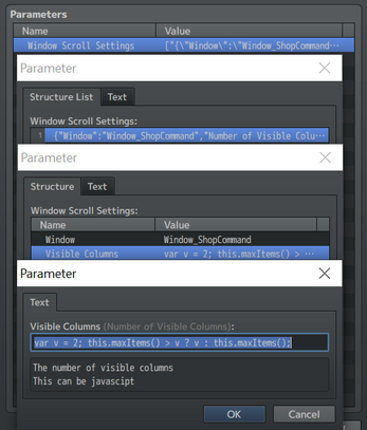Viewport: 367px width, 430px height.
Task: Click description text 'The number of visible columns'
Action: pyautogui.click(x=103, y=368)
